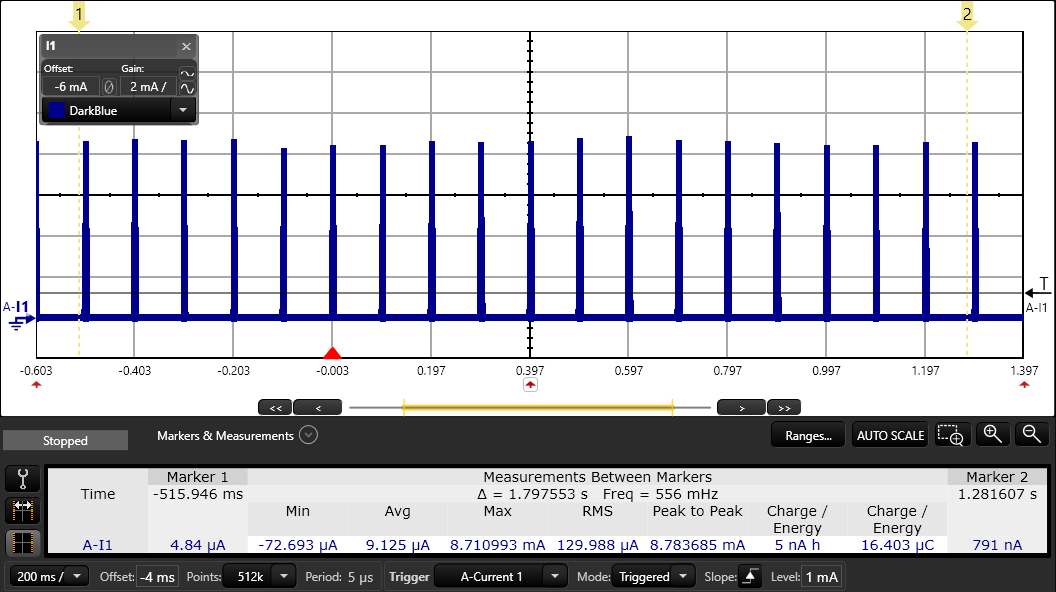Open the Ranges... dialog

click(x=807, y=434)
